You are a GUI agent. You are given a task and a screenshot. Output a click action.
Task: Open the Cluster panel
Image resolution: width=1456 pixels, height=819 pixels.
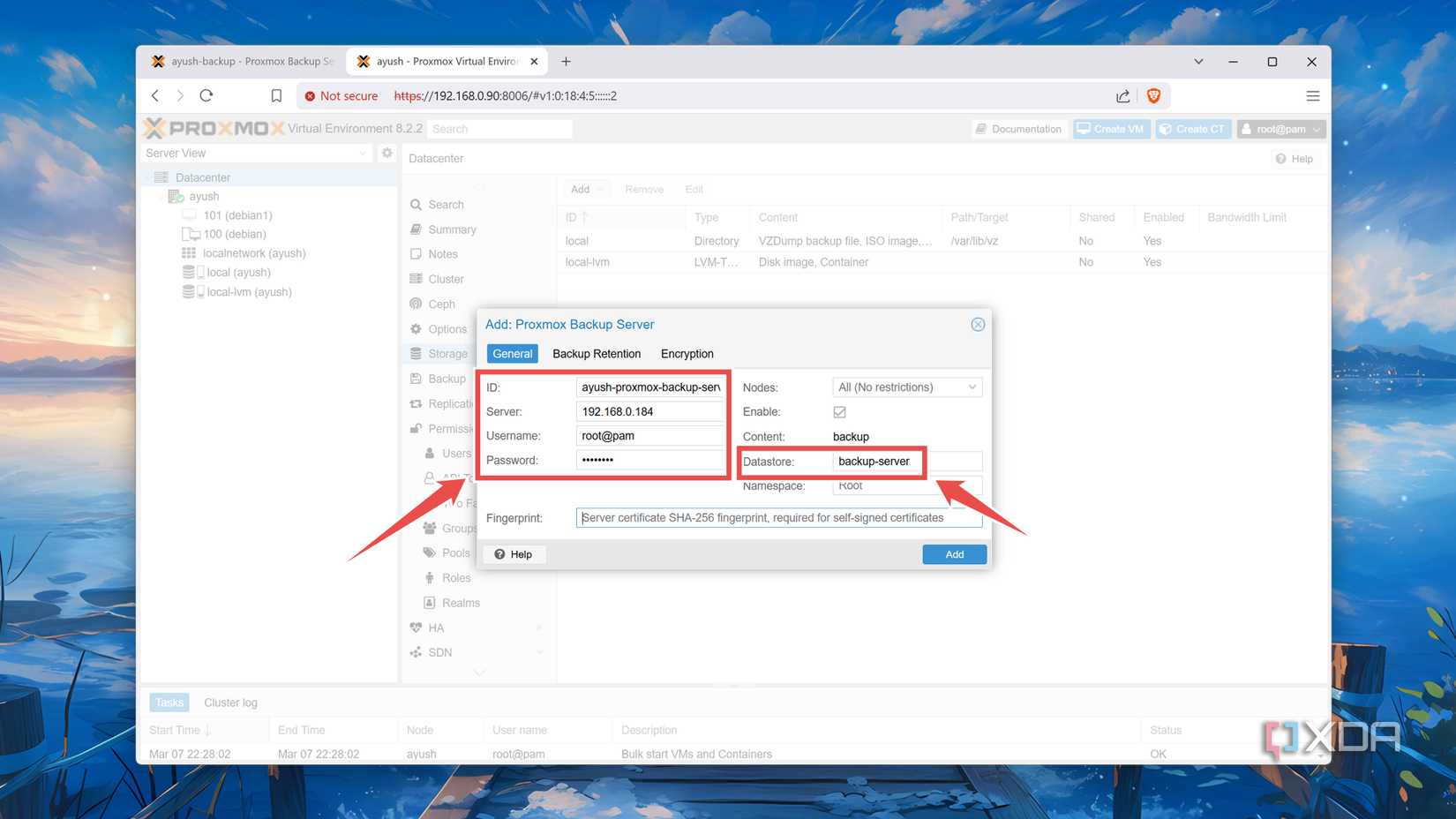point(445,278)
